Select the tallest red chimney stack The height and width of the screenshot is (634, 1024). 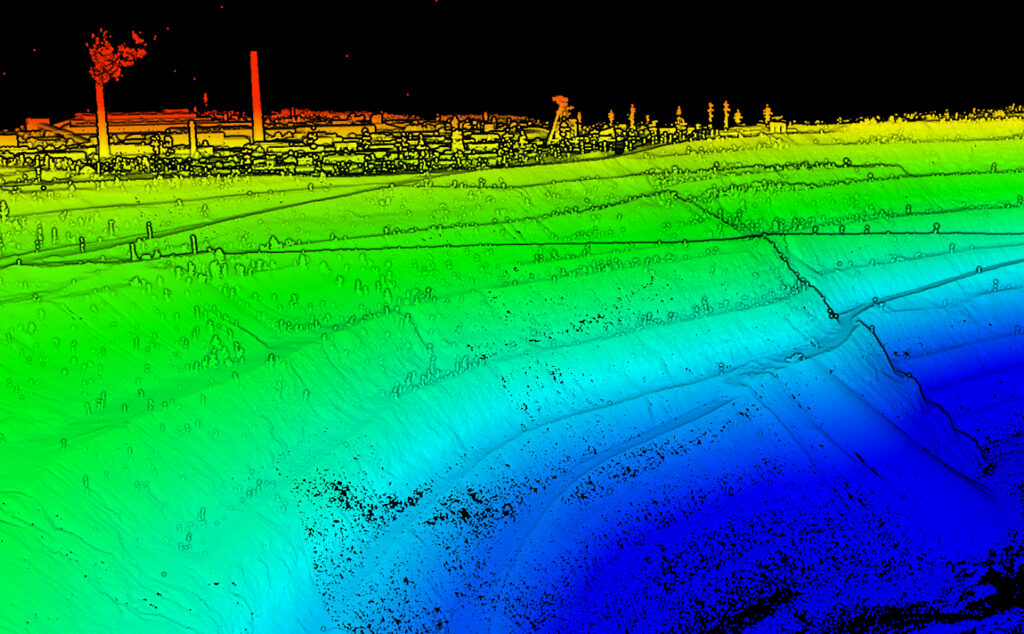click(256, 95)
